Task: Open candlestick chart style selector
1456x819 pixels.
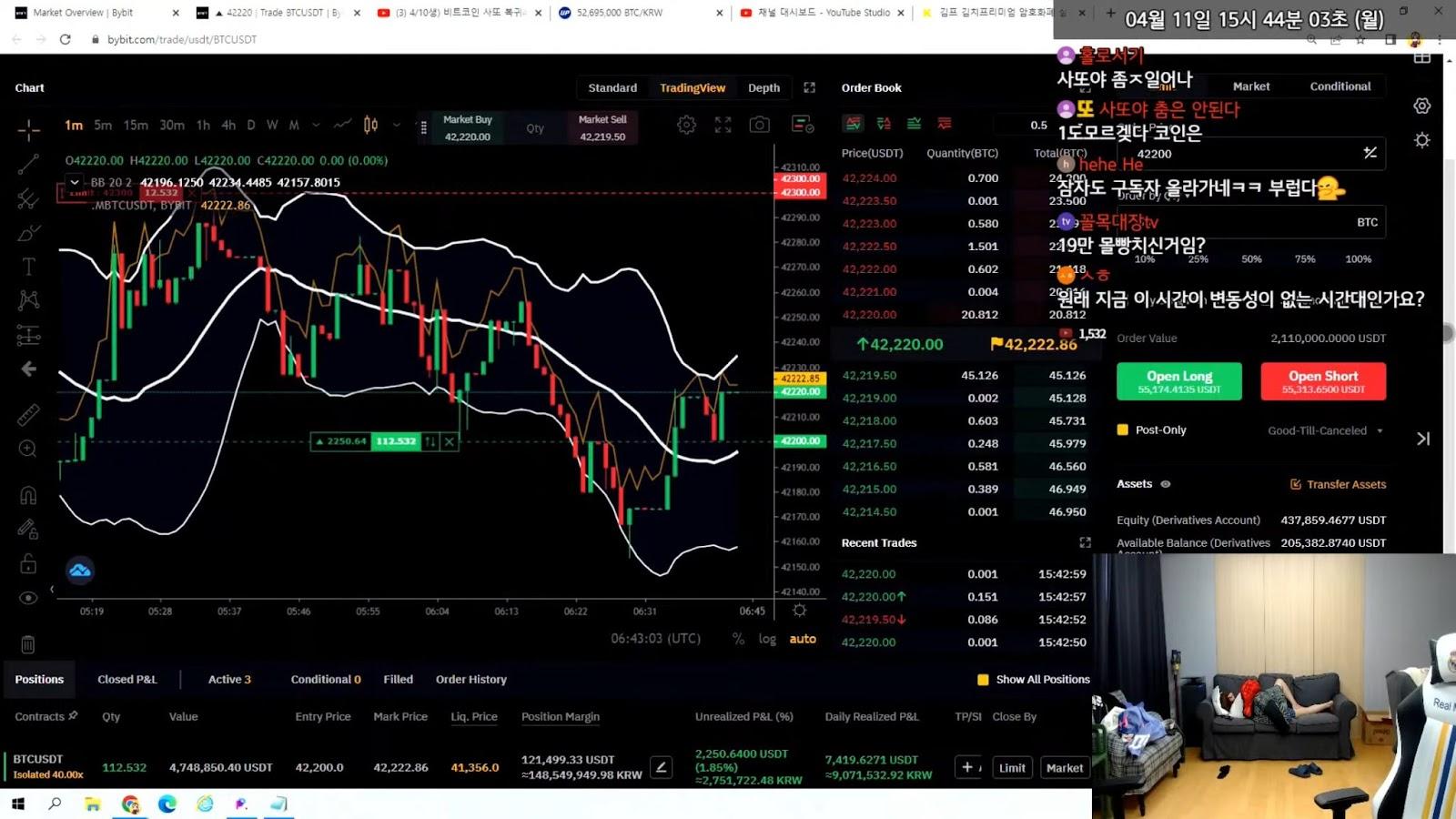Action: click(x=370, y=125)
